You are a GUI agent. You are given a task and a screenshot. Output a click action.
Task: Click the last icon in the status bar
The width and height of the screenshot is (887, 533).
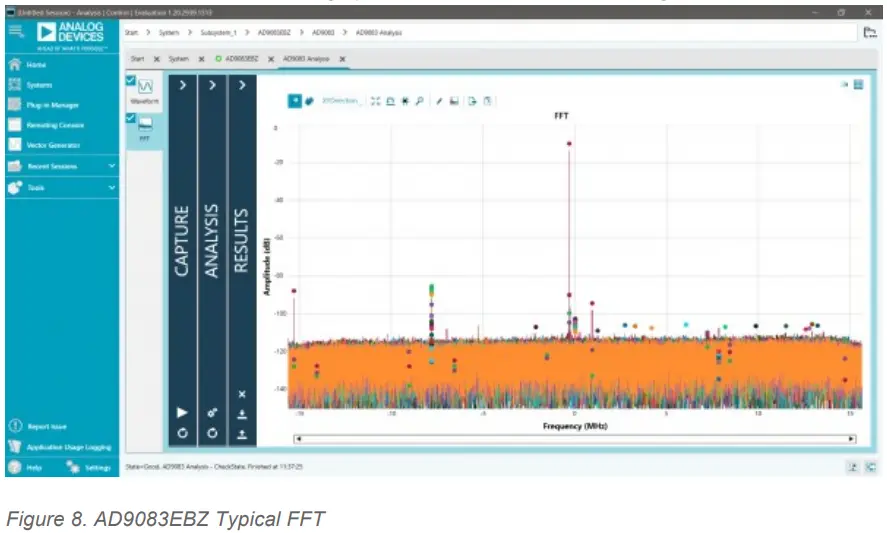point(871,467)
